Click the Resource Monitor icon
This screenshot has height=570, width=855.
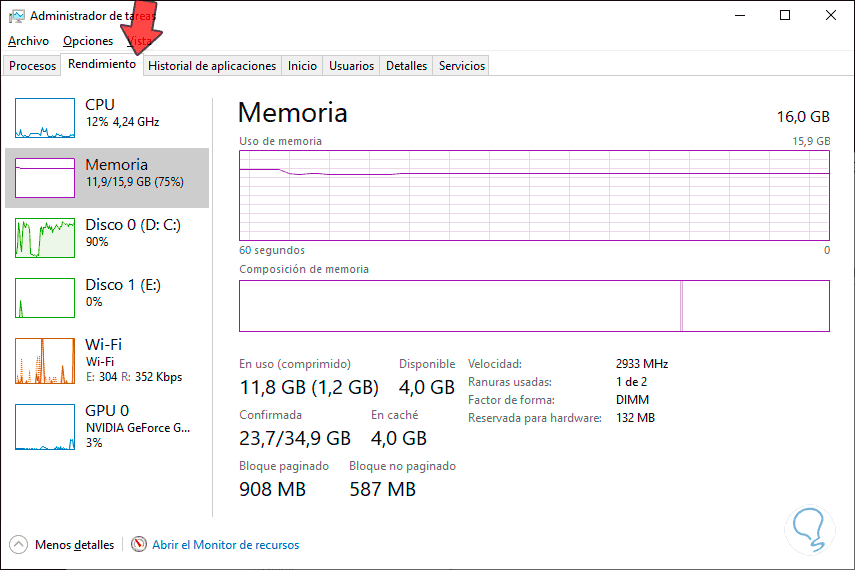tap(139, 545)
